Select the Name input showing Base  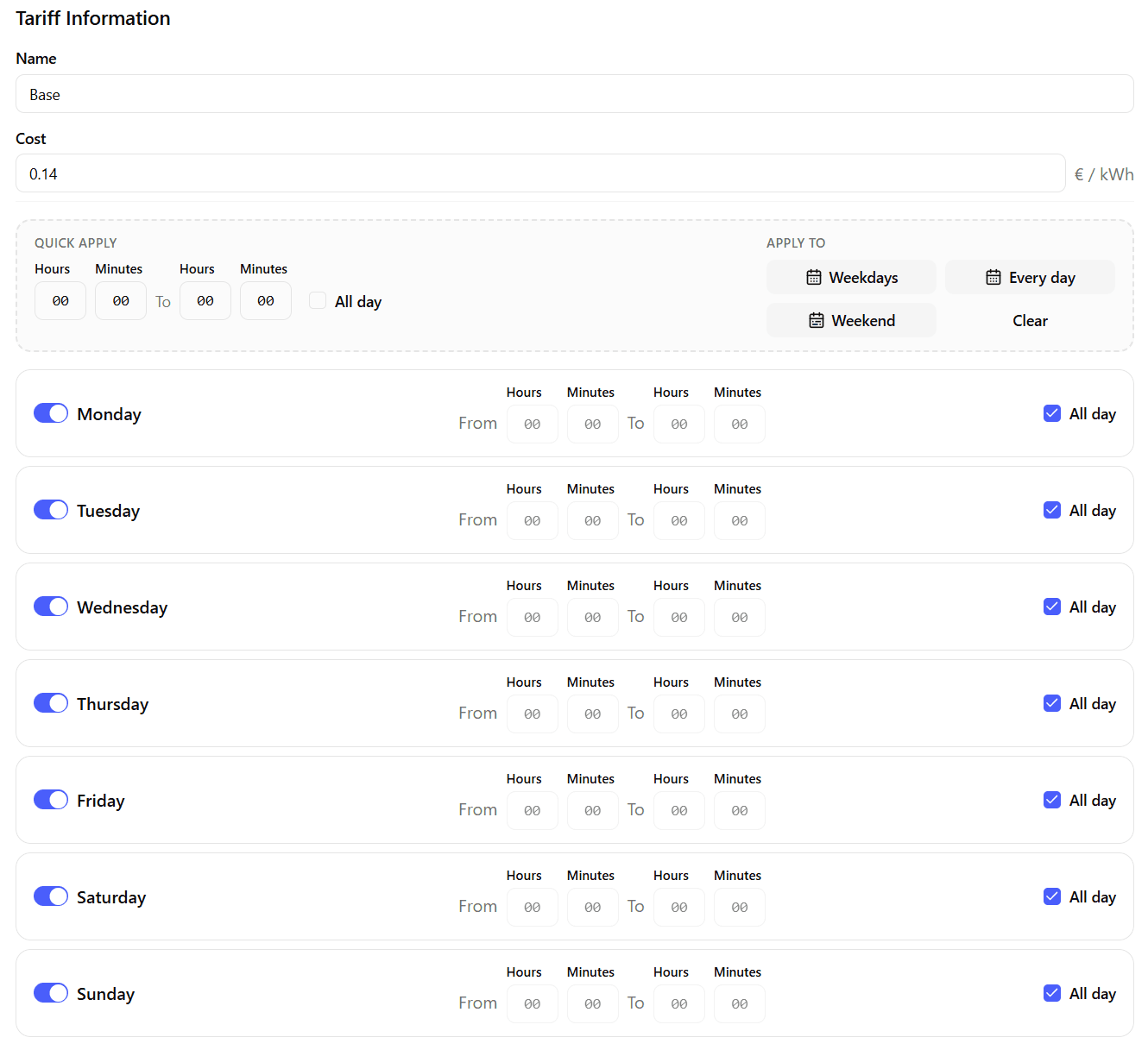click(x=574, y=93)
